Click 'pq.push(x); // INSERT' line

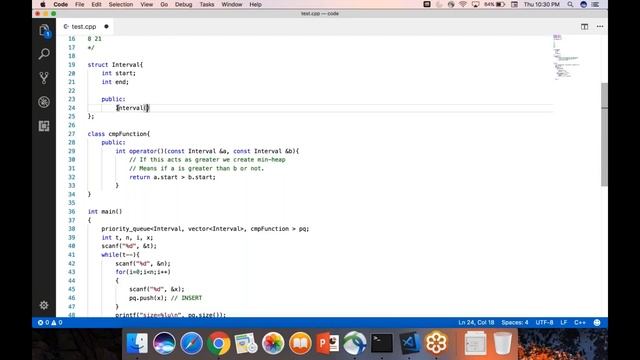coord(165,298)
